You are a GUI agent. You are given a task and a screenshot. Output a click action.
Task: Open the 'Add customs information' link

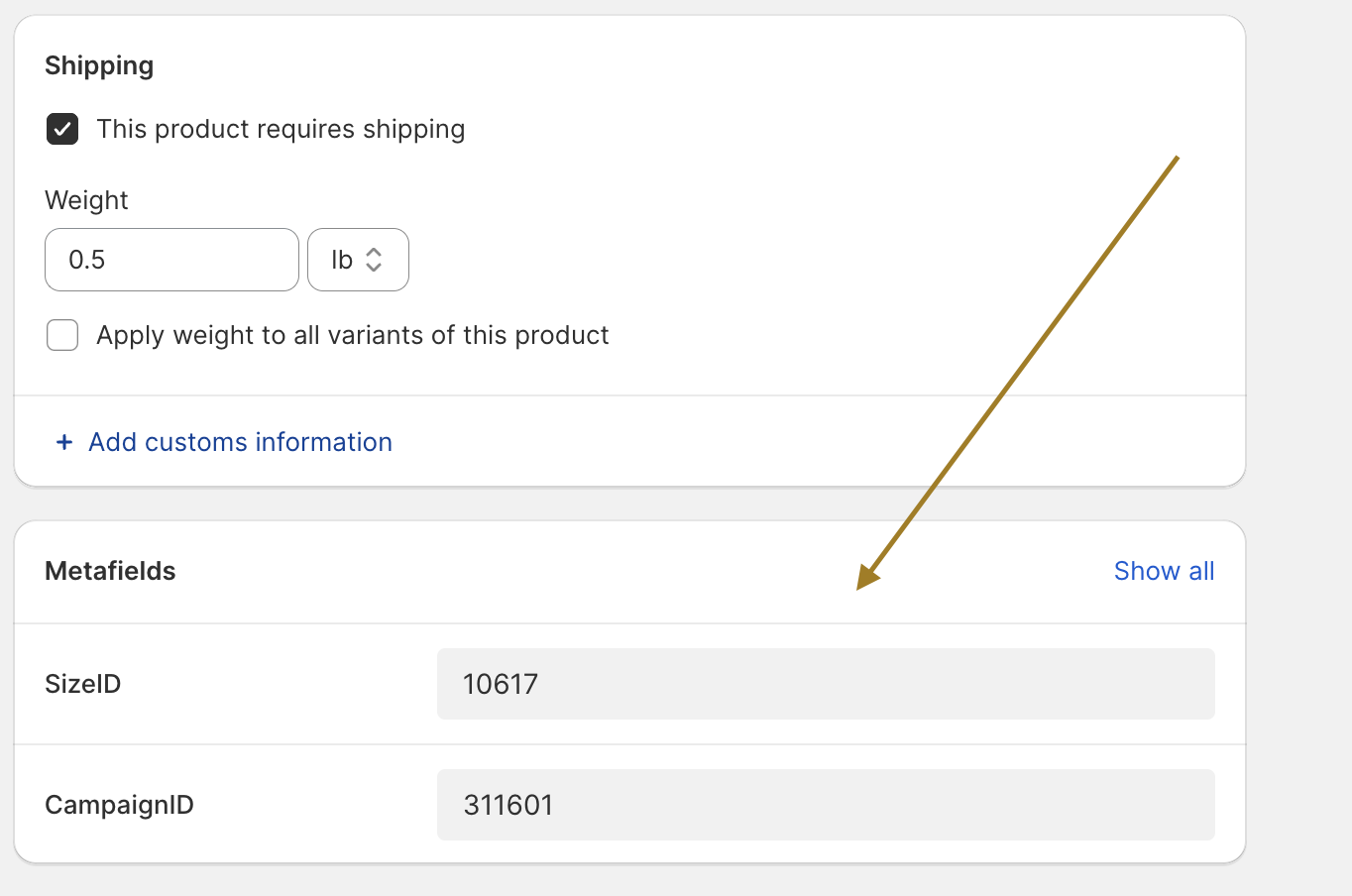coord(240,442)
